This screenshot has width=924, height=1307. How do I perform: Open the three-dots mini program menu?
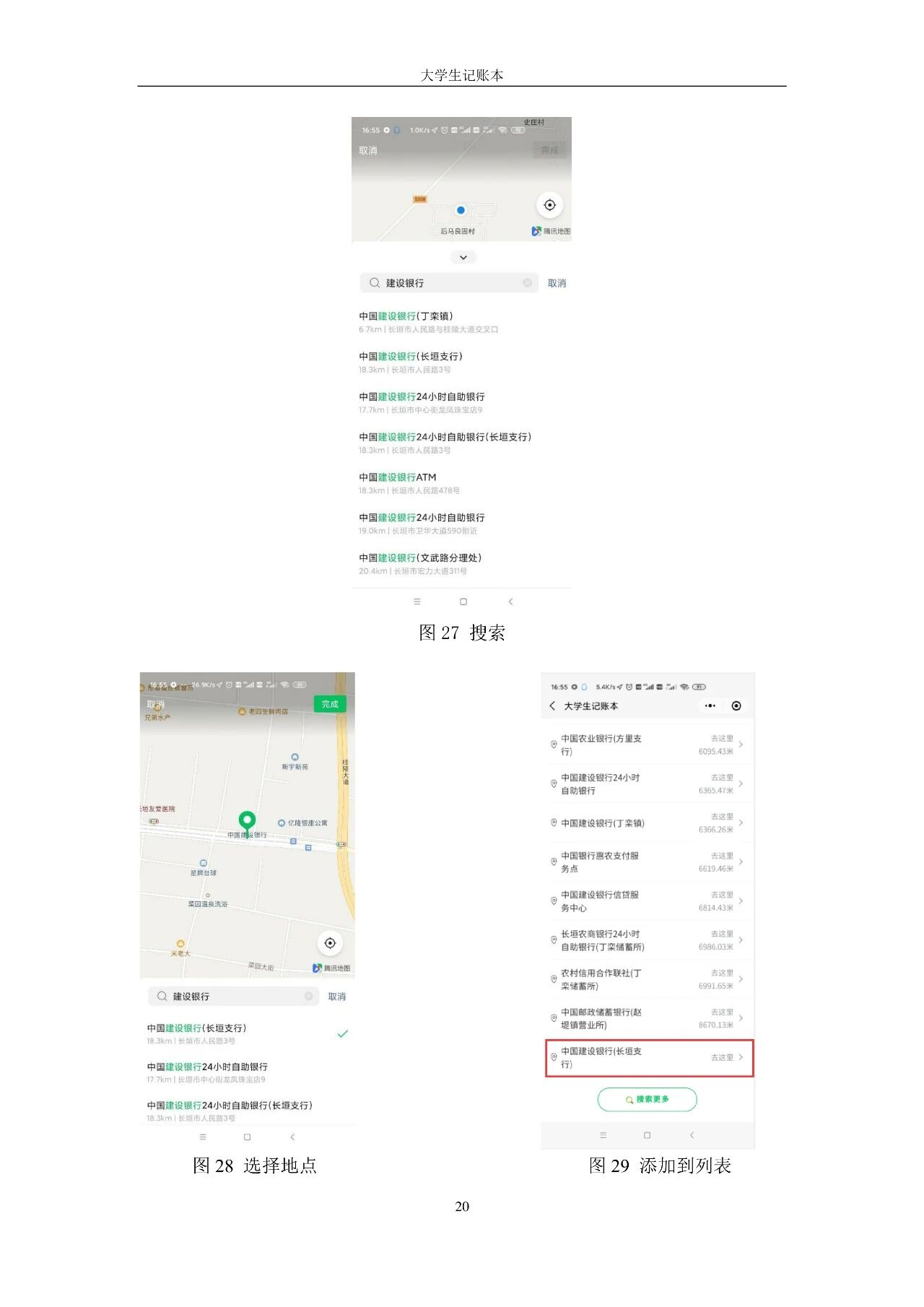pyautogui.click(x=710, y=705)
